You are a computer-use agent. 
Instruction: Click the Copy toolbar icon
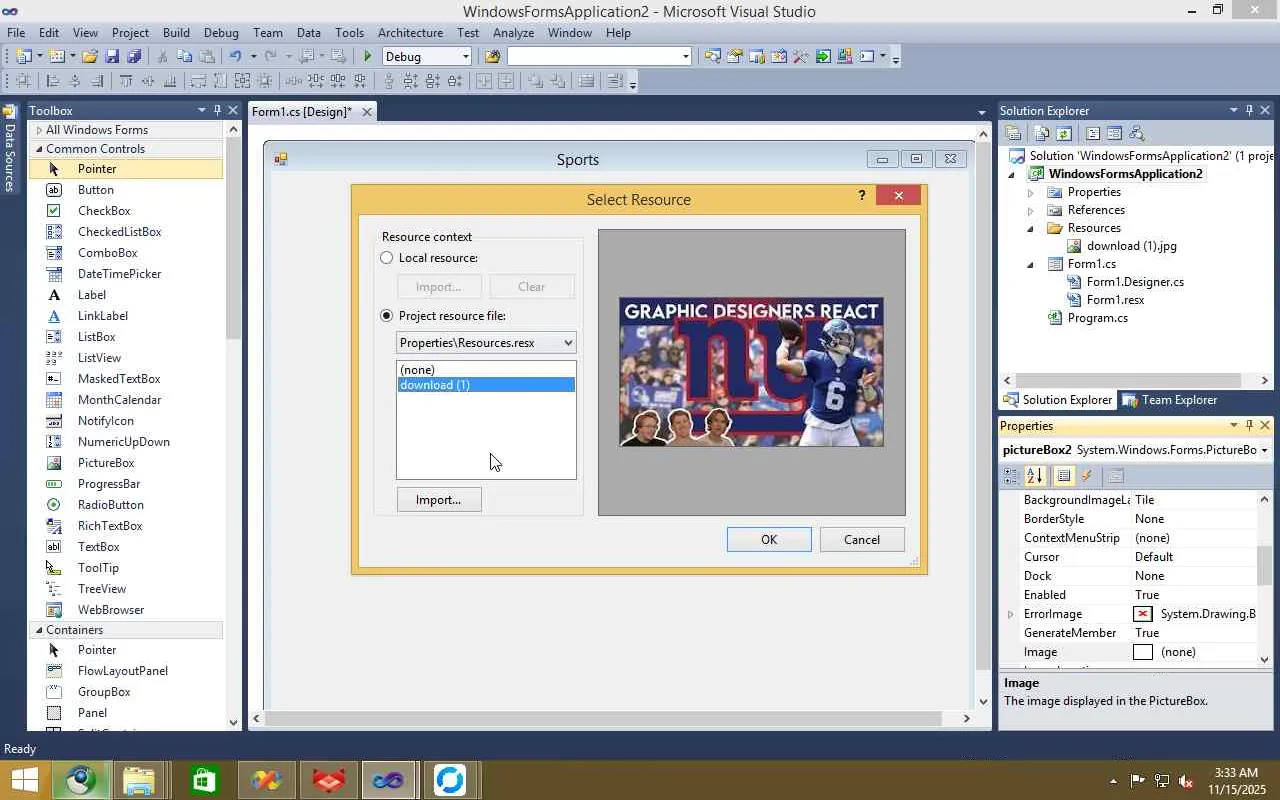[184, 57]
